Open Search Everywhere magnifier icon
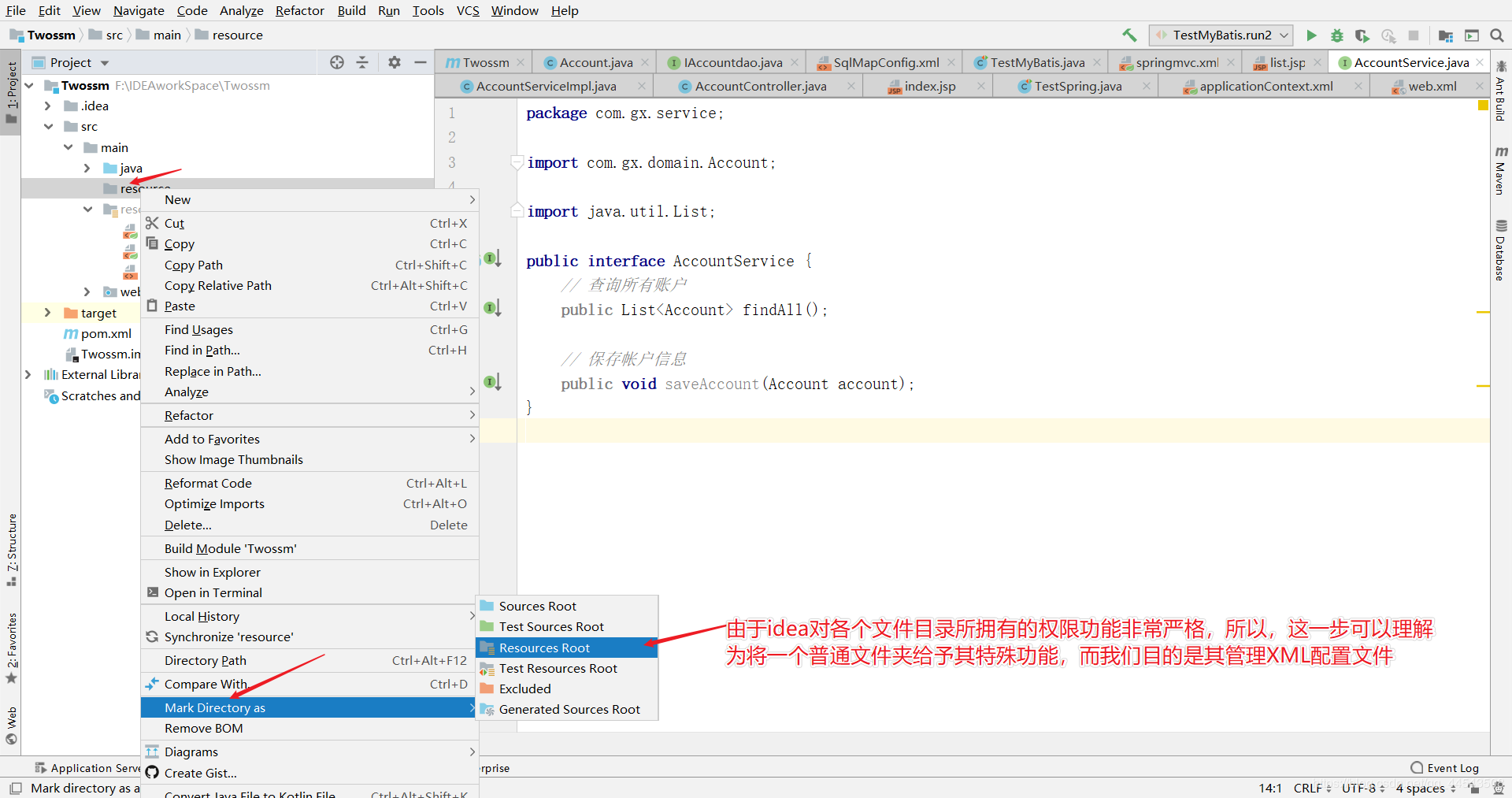 pyautogui.click(x=1497, y=35)
